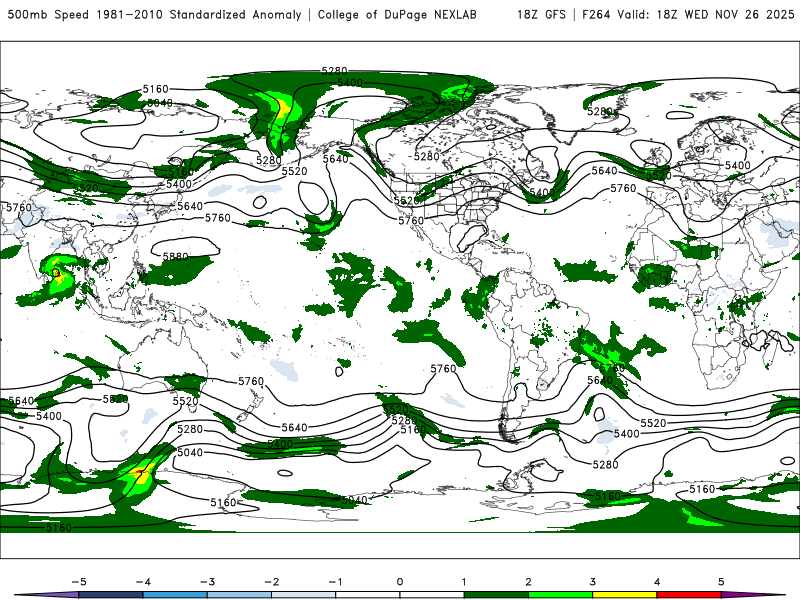
Task: Click the '5' tick label on the colorbar
Action: [721, 582]
